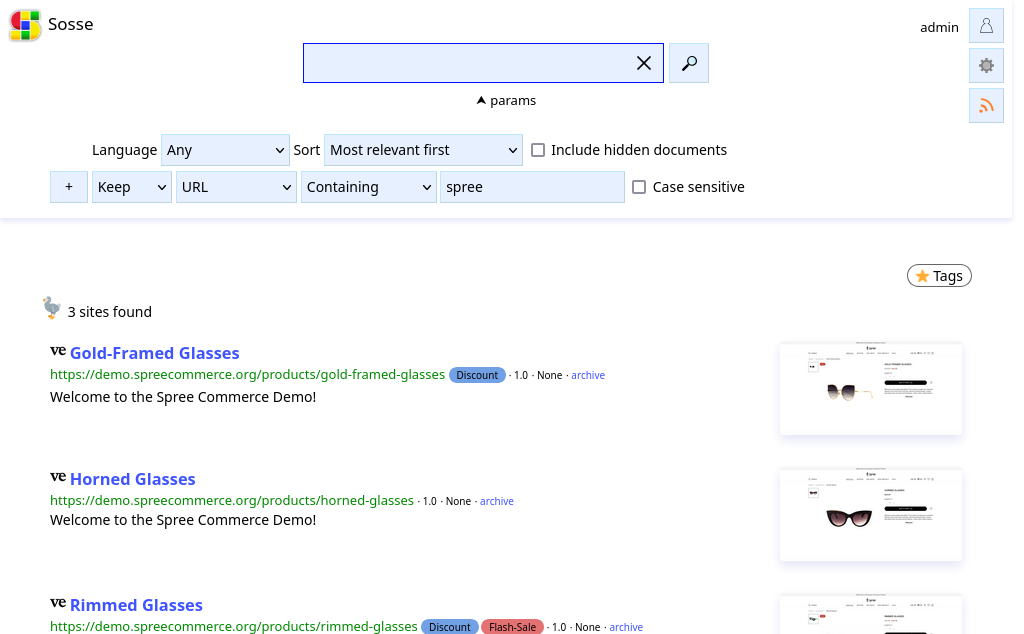Open the user profile icon button
This screenshot has height=634, width=1024.
point(986,26)
